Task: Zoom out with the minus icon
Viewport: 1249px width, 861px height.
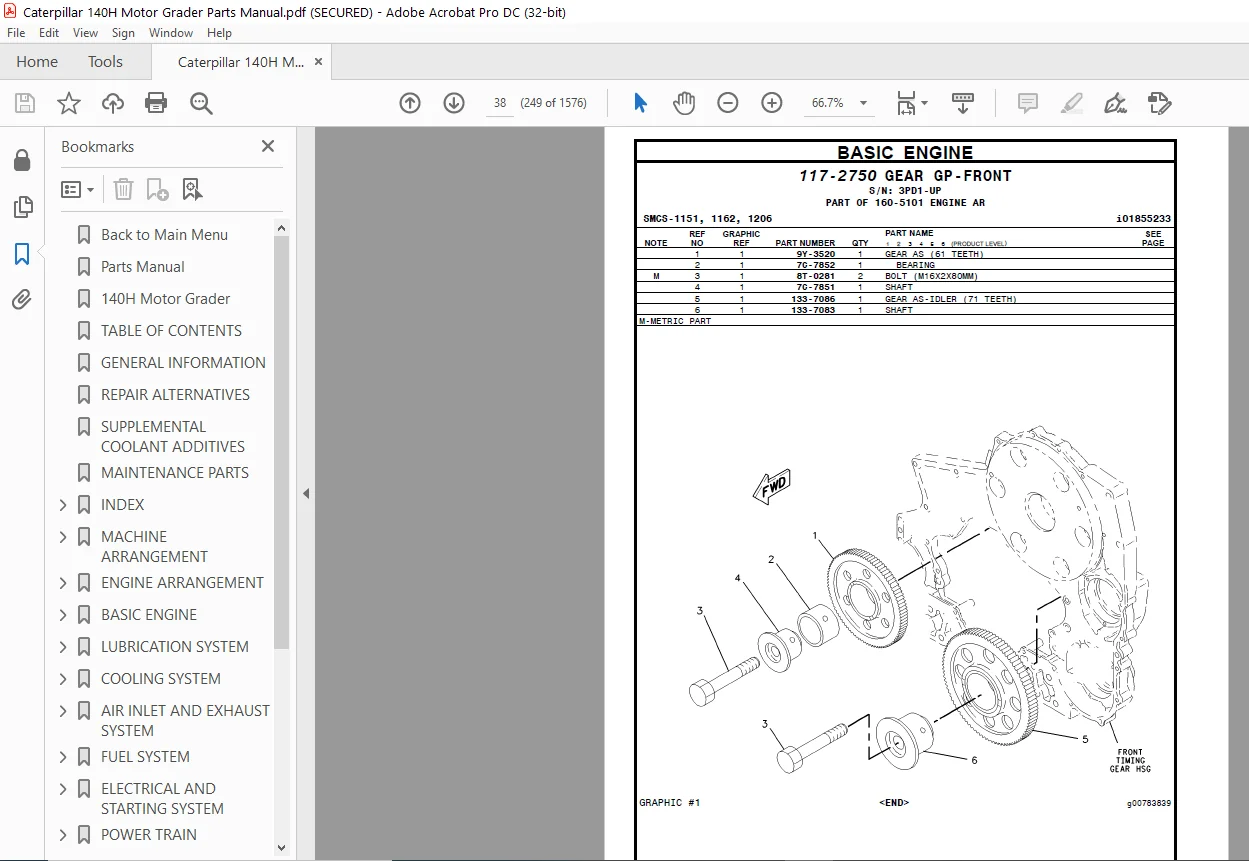Action: coord(728,103)
